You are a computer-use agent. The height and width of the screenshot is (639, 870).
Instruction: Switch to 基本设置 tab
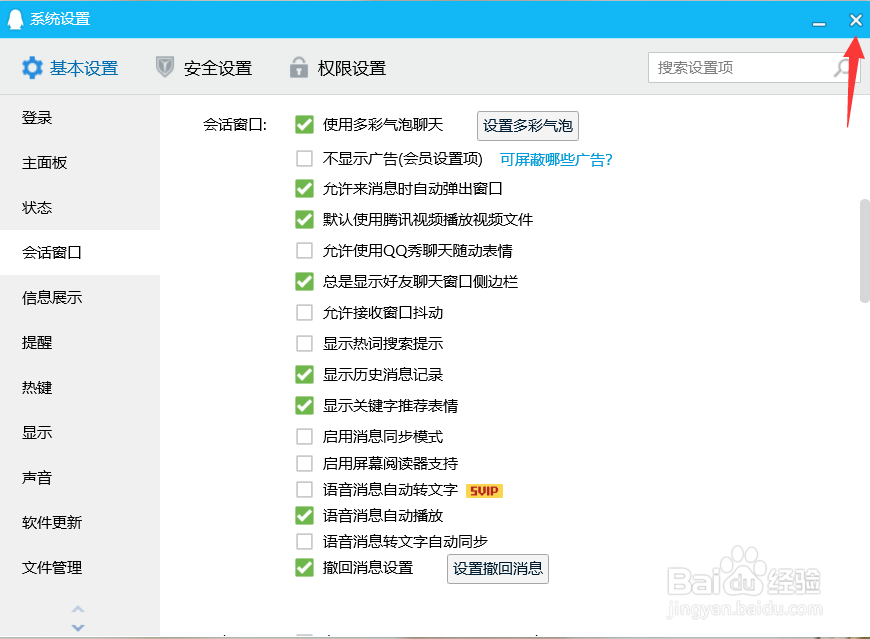(70, 68)
